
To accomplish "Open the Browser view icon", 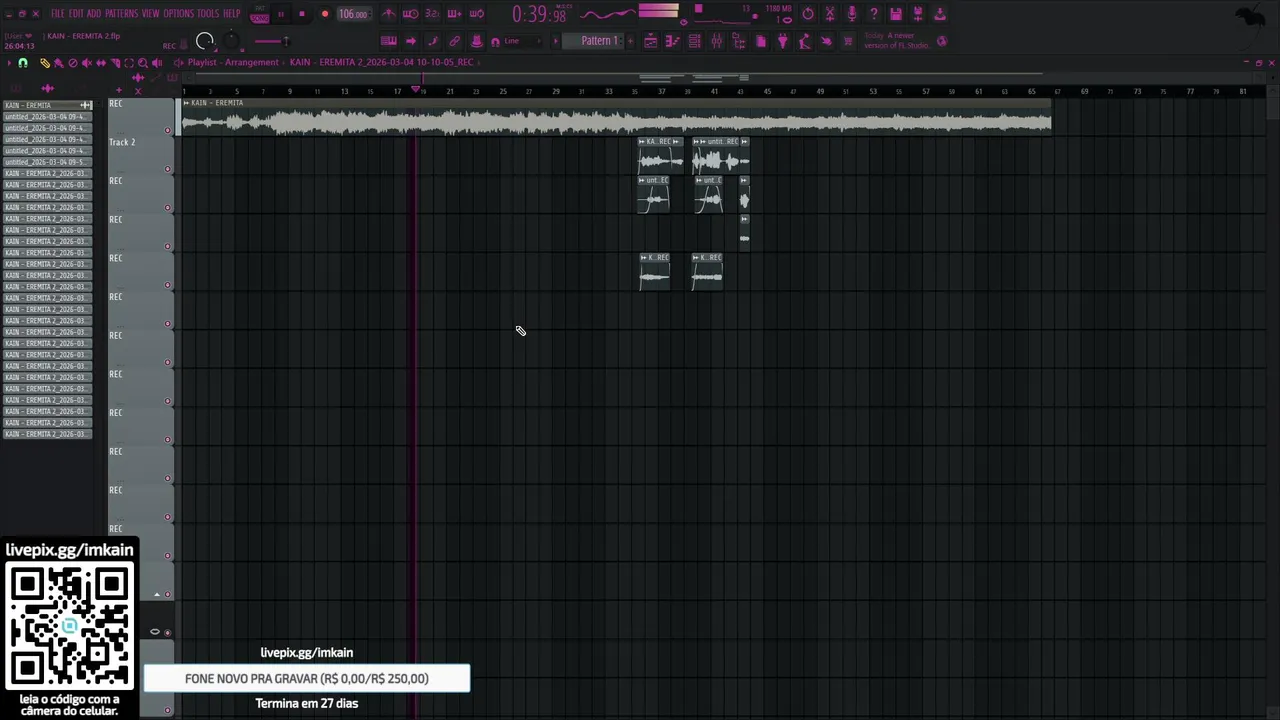I will pyautogui.click(x=739, y=41).
